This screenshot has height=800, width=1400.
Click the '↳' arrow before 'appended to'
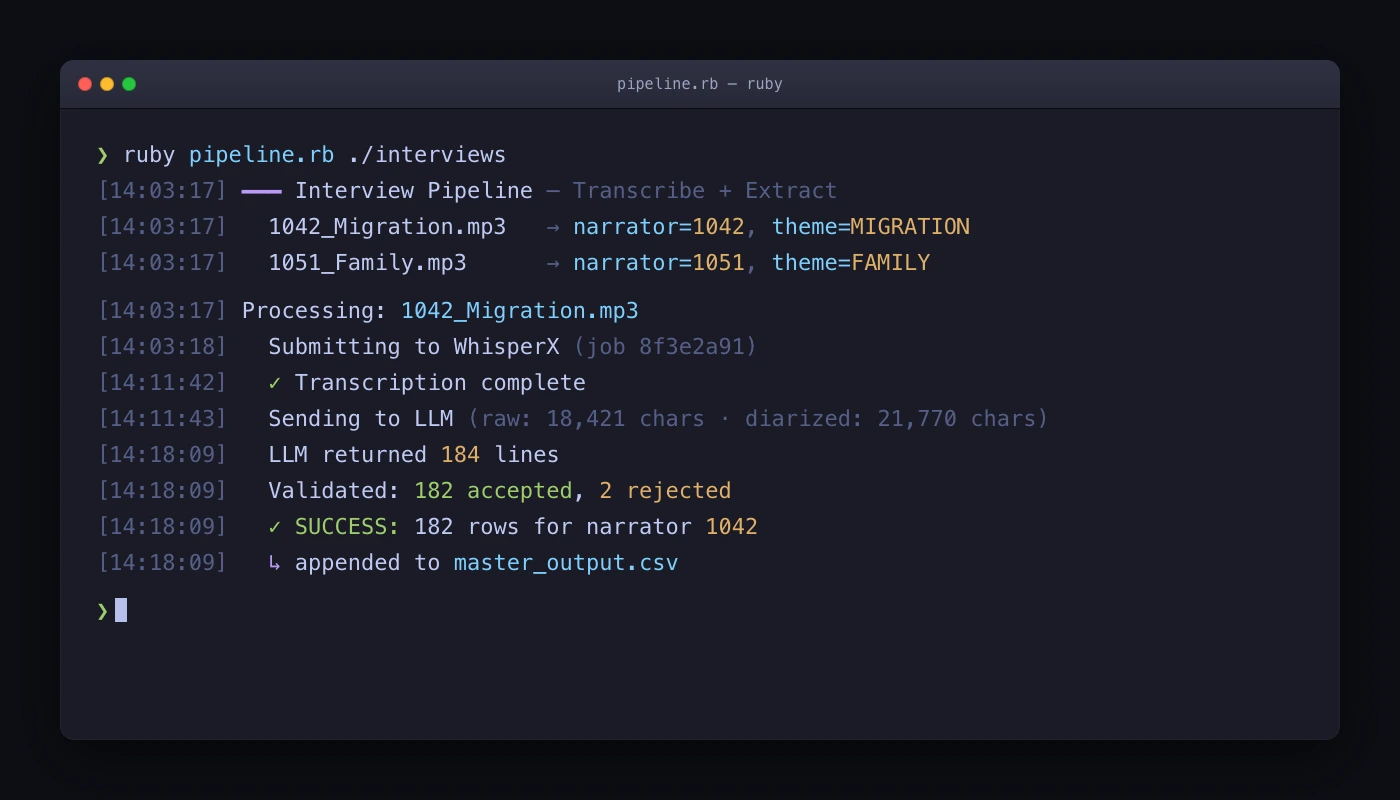point(275,563)
